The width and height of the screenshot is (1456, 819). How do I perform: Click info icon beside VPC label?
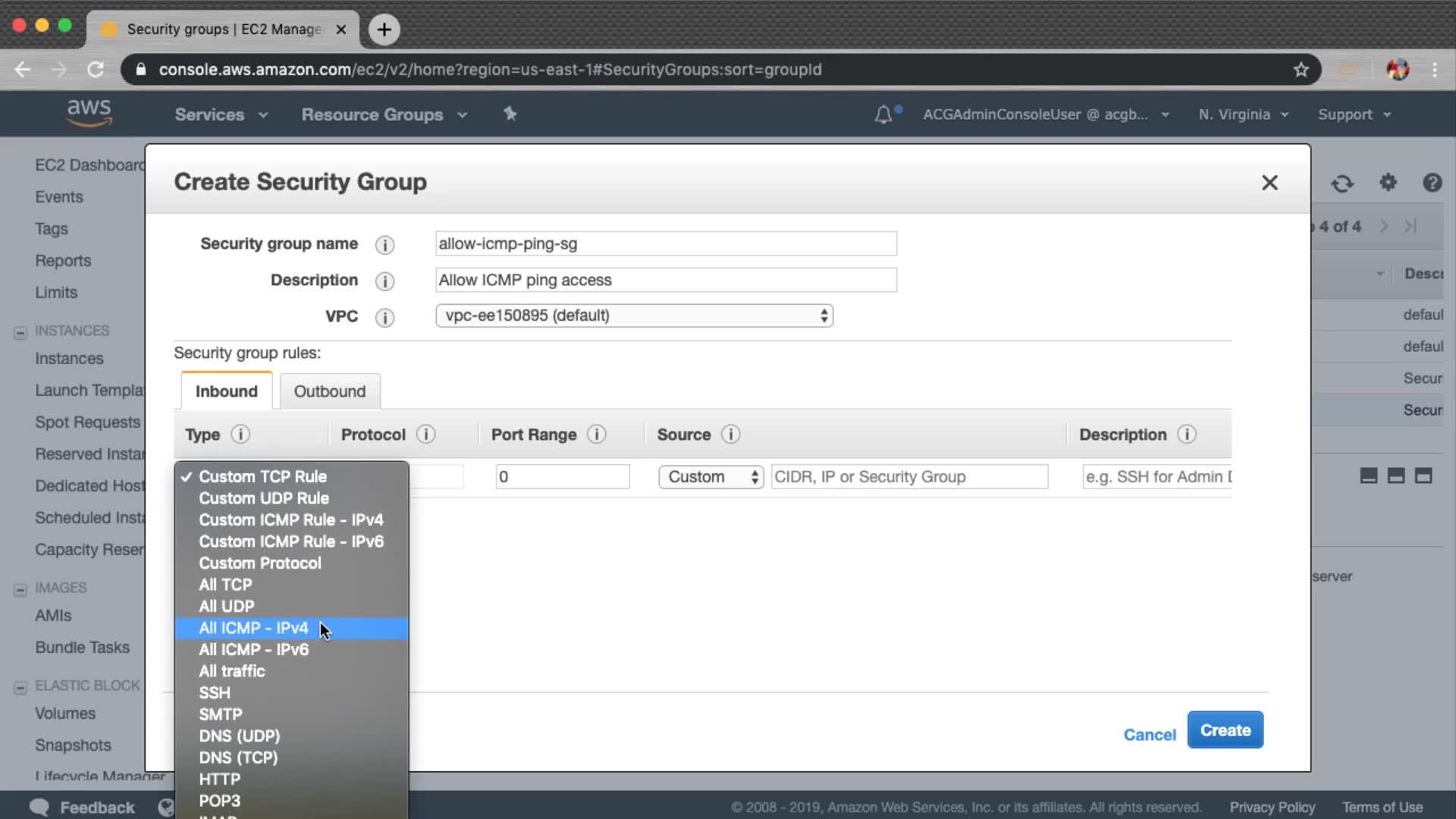[x=384, y=318]
